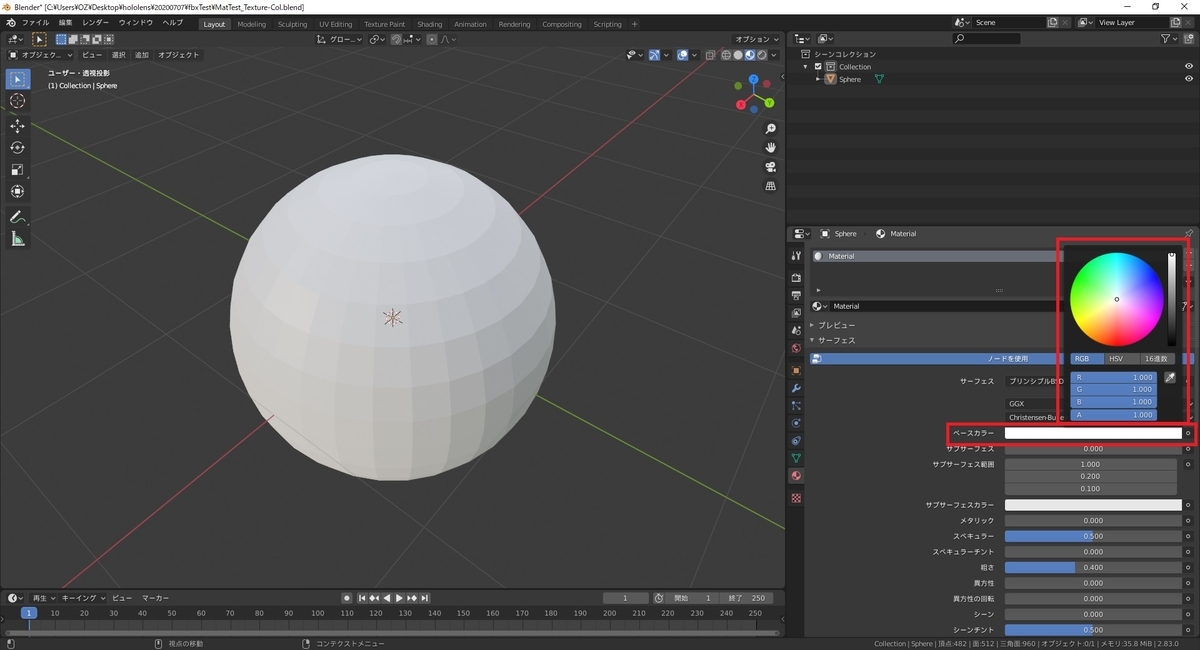Image resolution: width=1200 pixels, height=650 pixels.
Task: Open the Output properties tab
Action: pos(796,295)
